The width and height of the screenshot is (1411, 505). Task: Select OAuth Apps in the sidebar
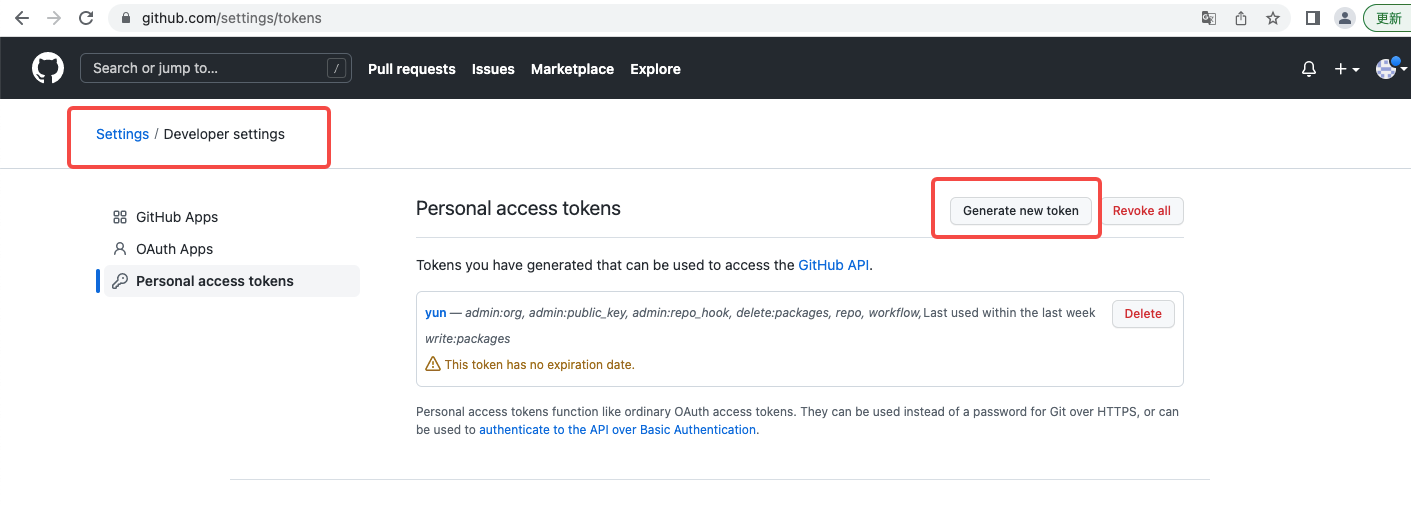click(174, 249)
